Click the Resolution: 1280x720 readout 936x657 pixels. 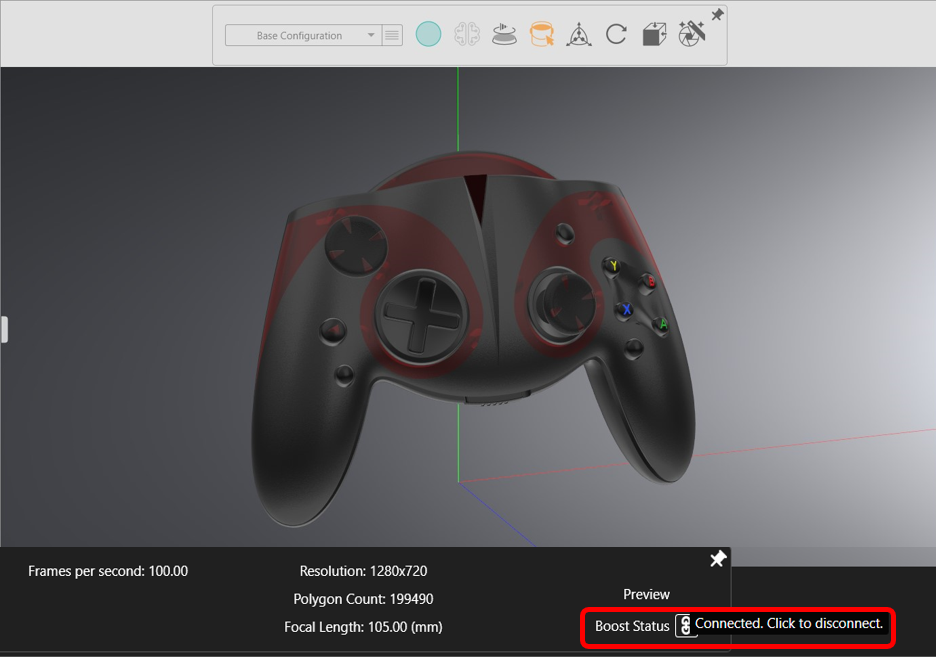(x=363, y=571)
